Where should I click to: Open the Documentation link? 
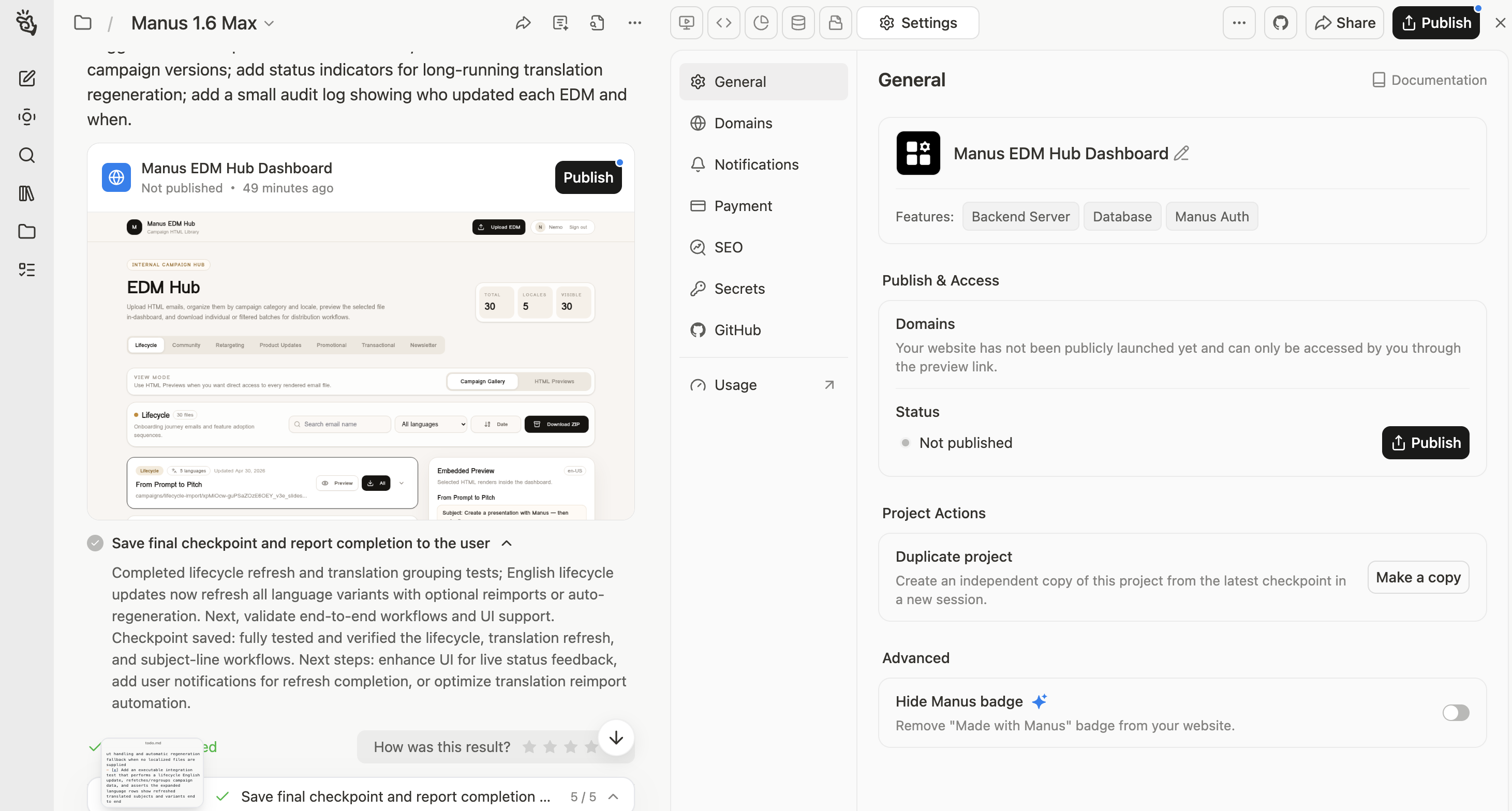point(1429,80)
